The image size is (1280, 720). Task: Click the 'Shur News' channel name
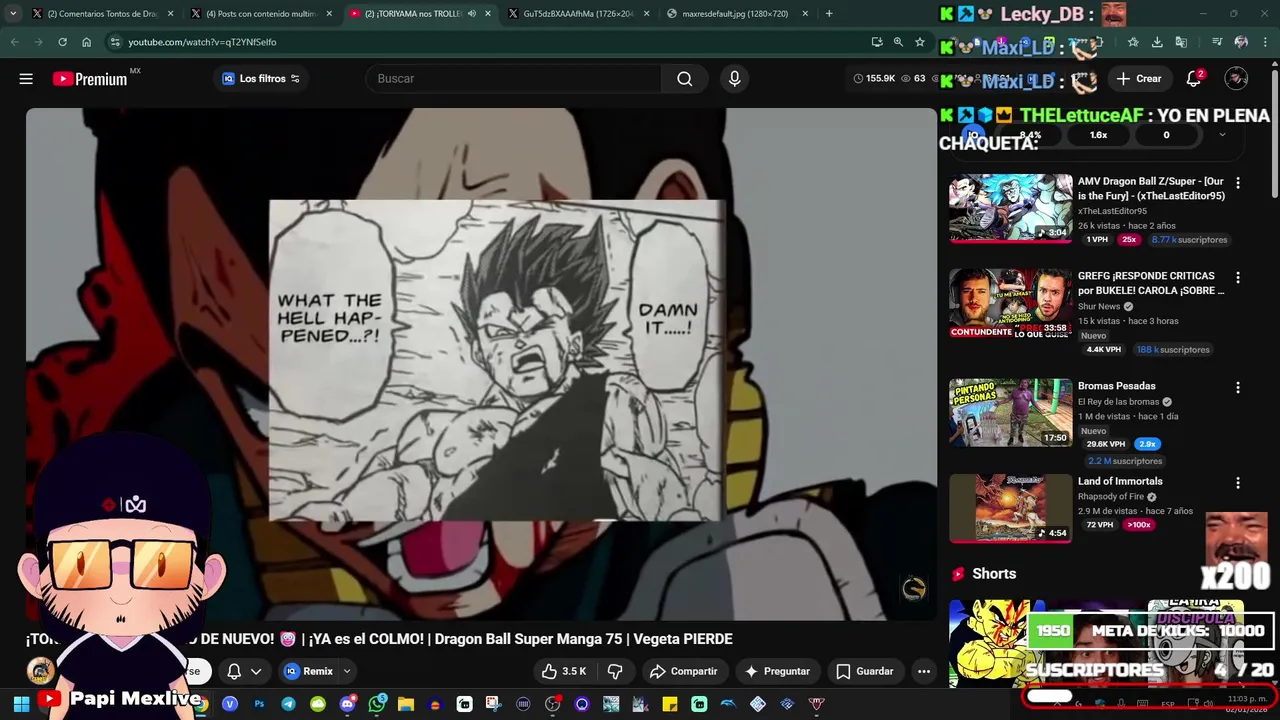(1099, 307)
